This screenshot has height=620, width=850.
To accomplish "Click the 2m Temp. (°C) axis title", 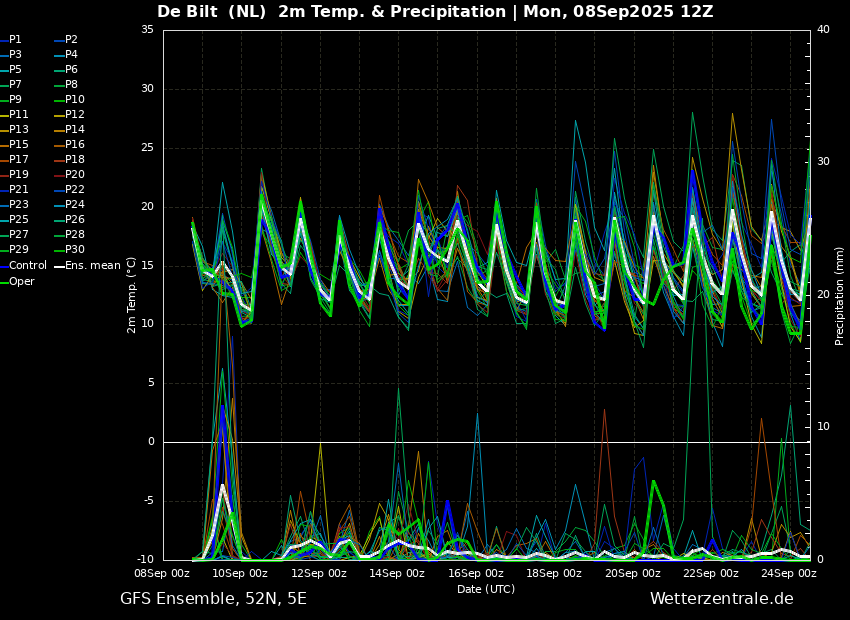I will (131, 295).
